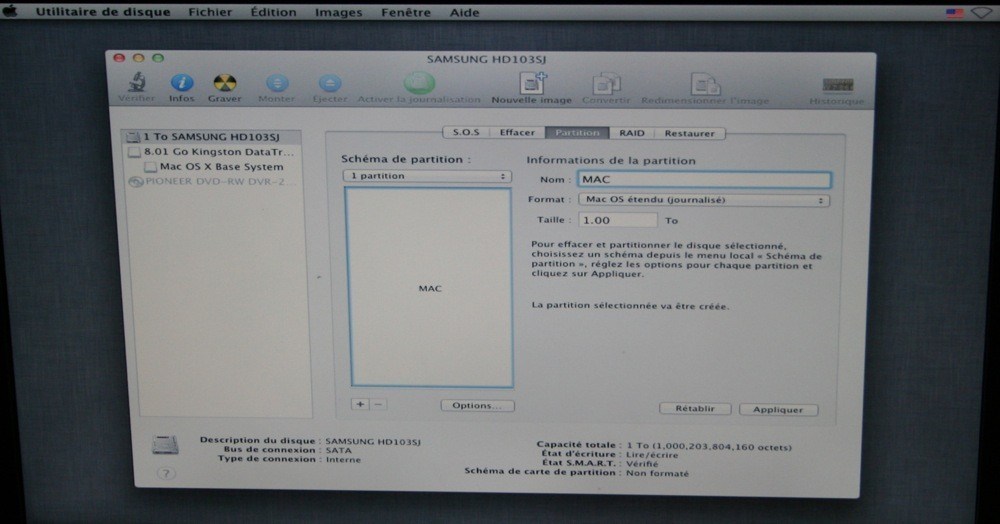Click the help question mark button
The width and height of the screenshot is (1000, 524).
point(166,473)
